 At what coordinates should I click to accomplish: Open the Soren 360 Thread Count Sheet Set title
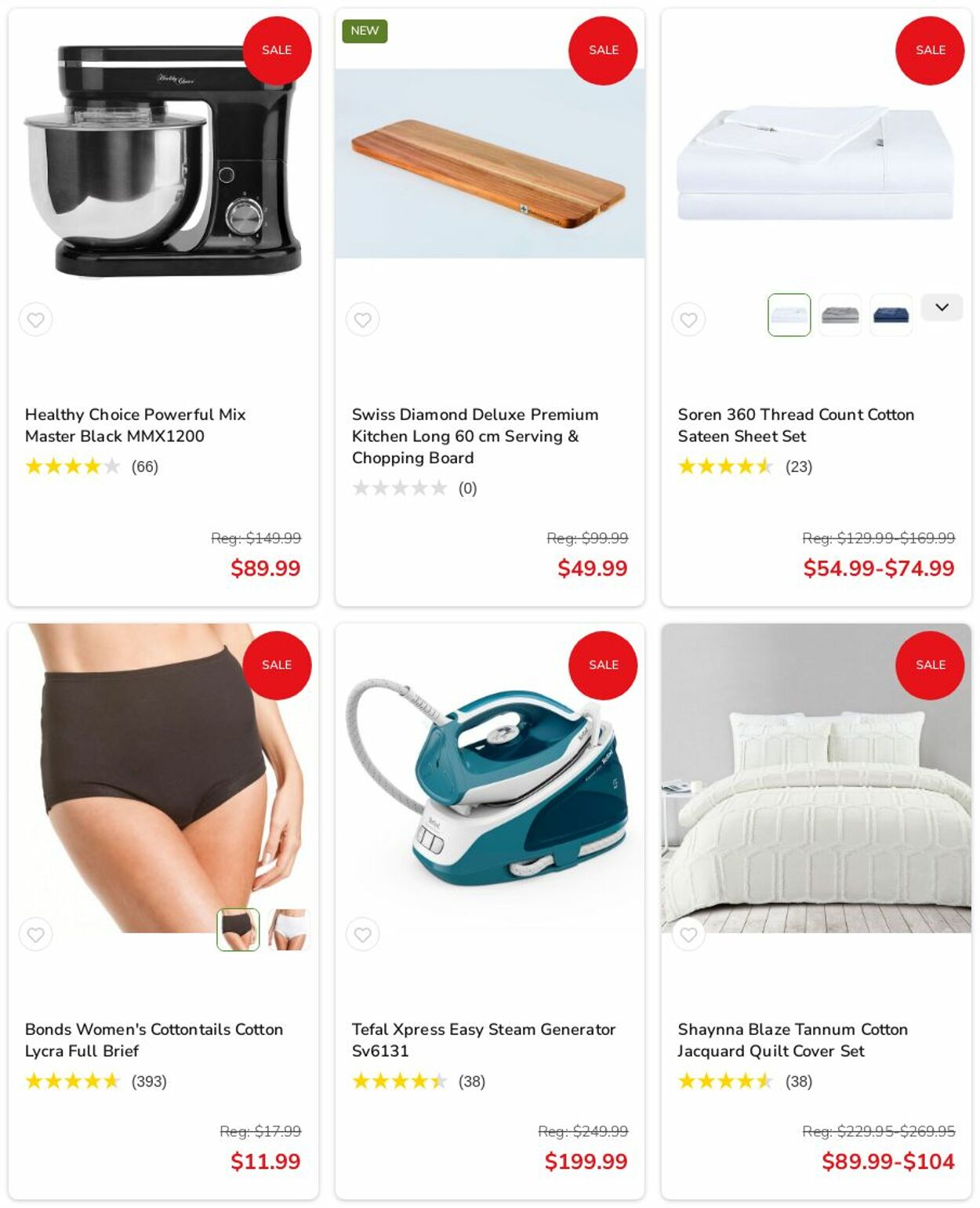click(x=796, y=425)
